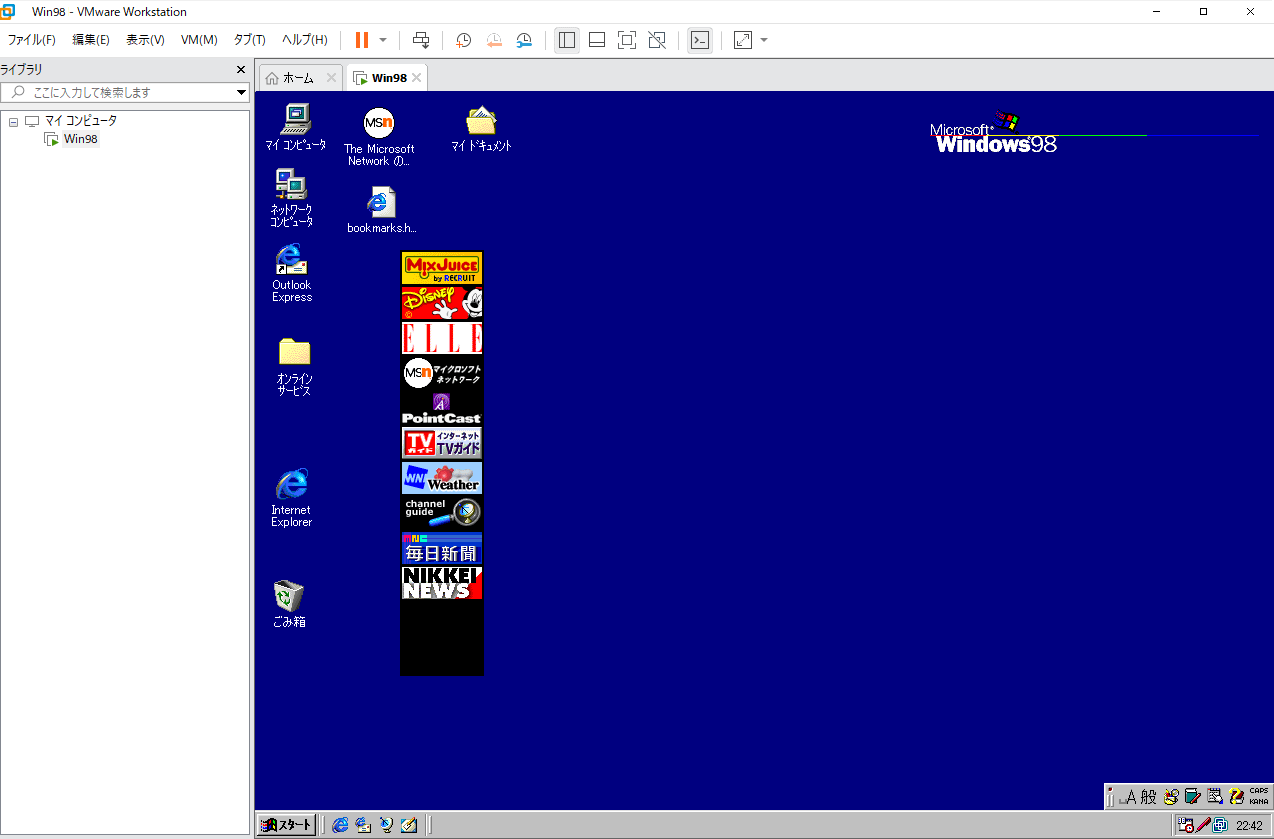Enter full screen mode icon
1274x839 pixels.
click(x=627, y=40)
